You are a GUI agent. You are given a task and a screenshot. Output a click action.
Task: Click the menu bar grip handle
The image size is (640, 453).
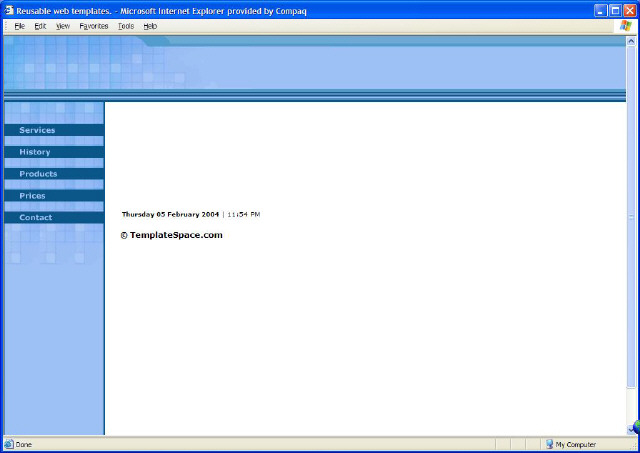(4, 26)
